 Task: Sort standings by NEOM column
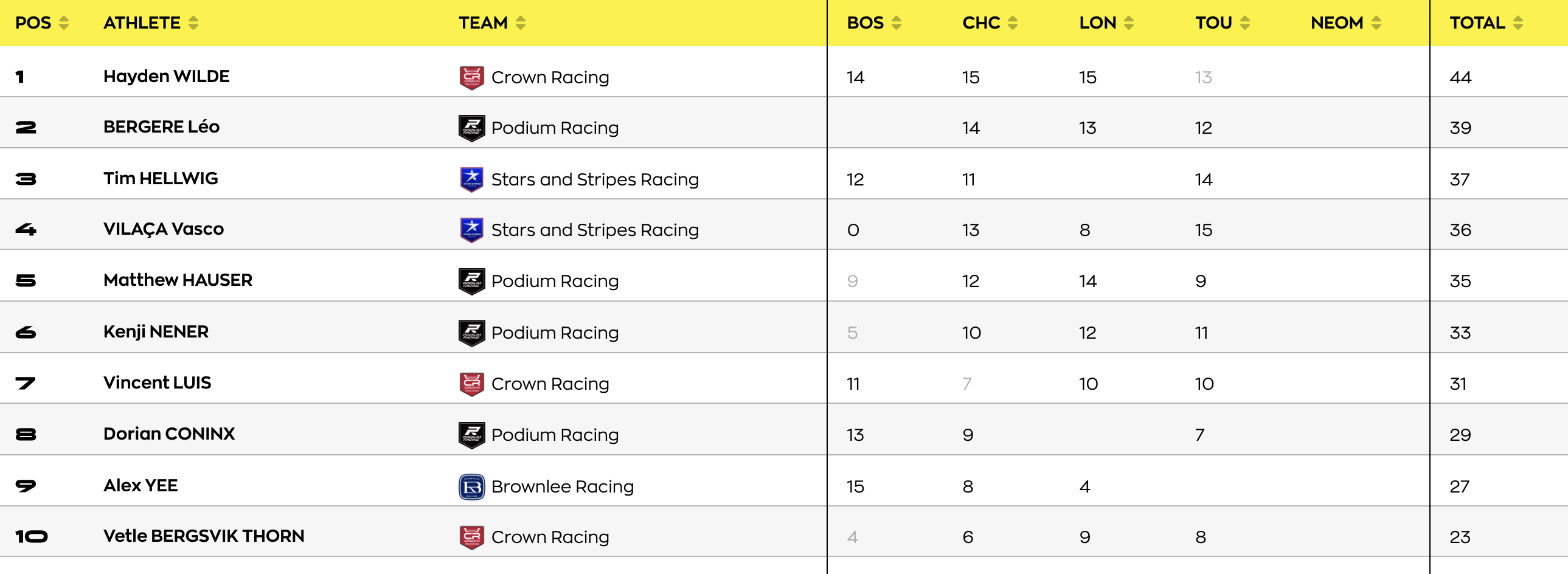(x=1376, y=23)
